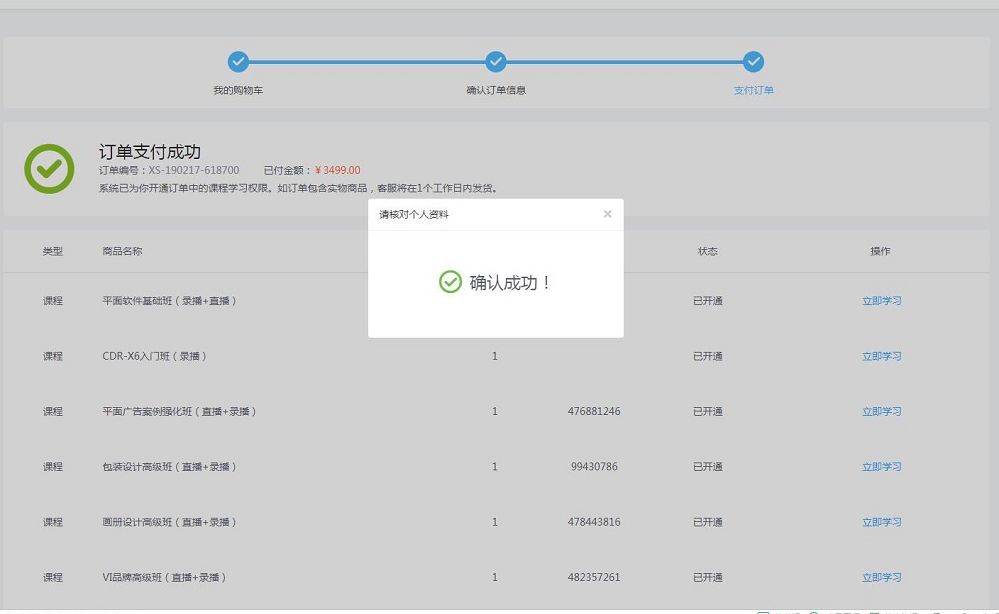The width and height of the screenshot is (999, 614).
Task: Open 立即学习 for 平面软件基础班 course
Action: point(881,299)
